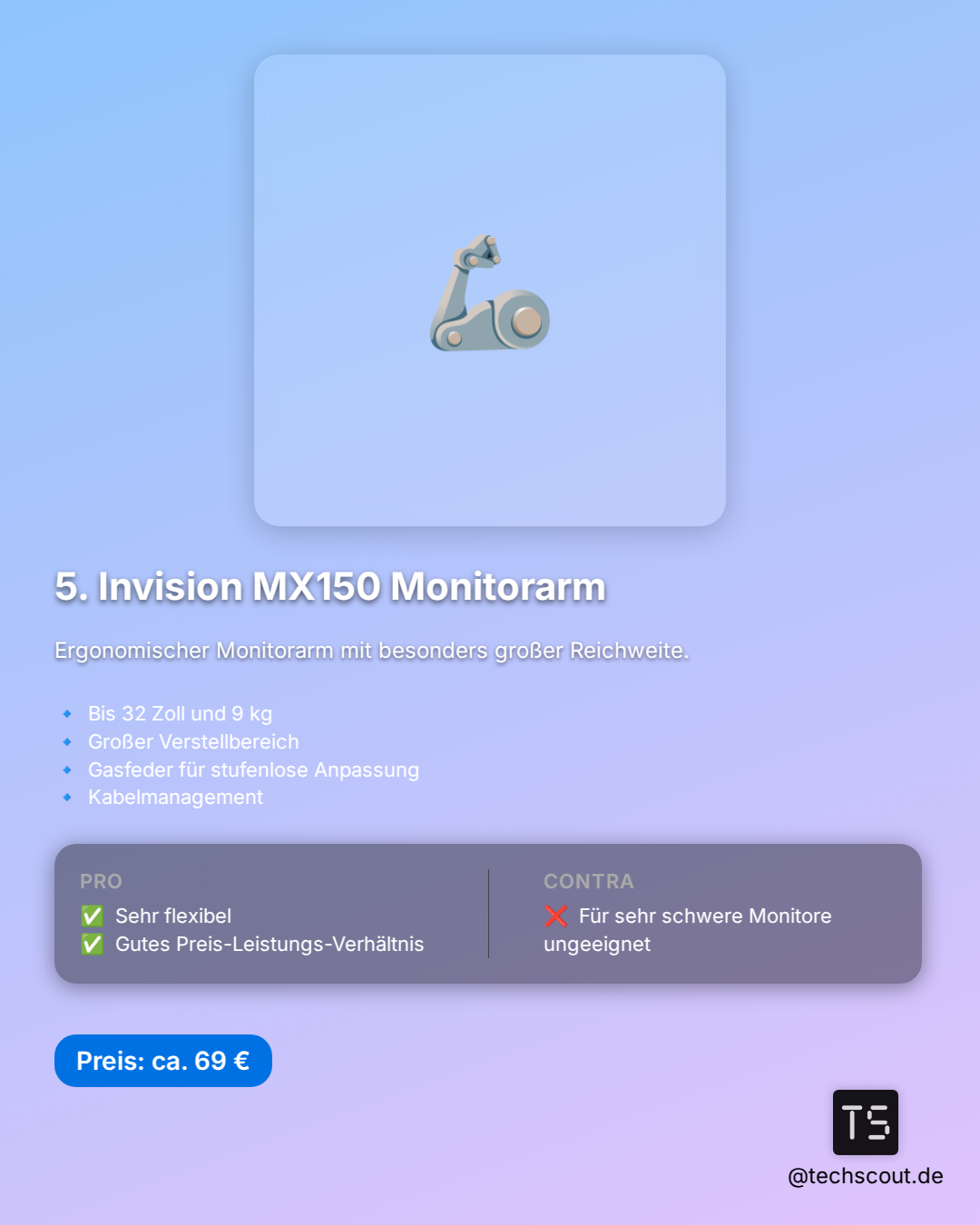This screenshot has width=980, height=1225.
Task: Click the diamond bullet beside Kabelmanagement
Action: (67, 798)
